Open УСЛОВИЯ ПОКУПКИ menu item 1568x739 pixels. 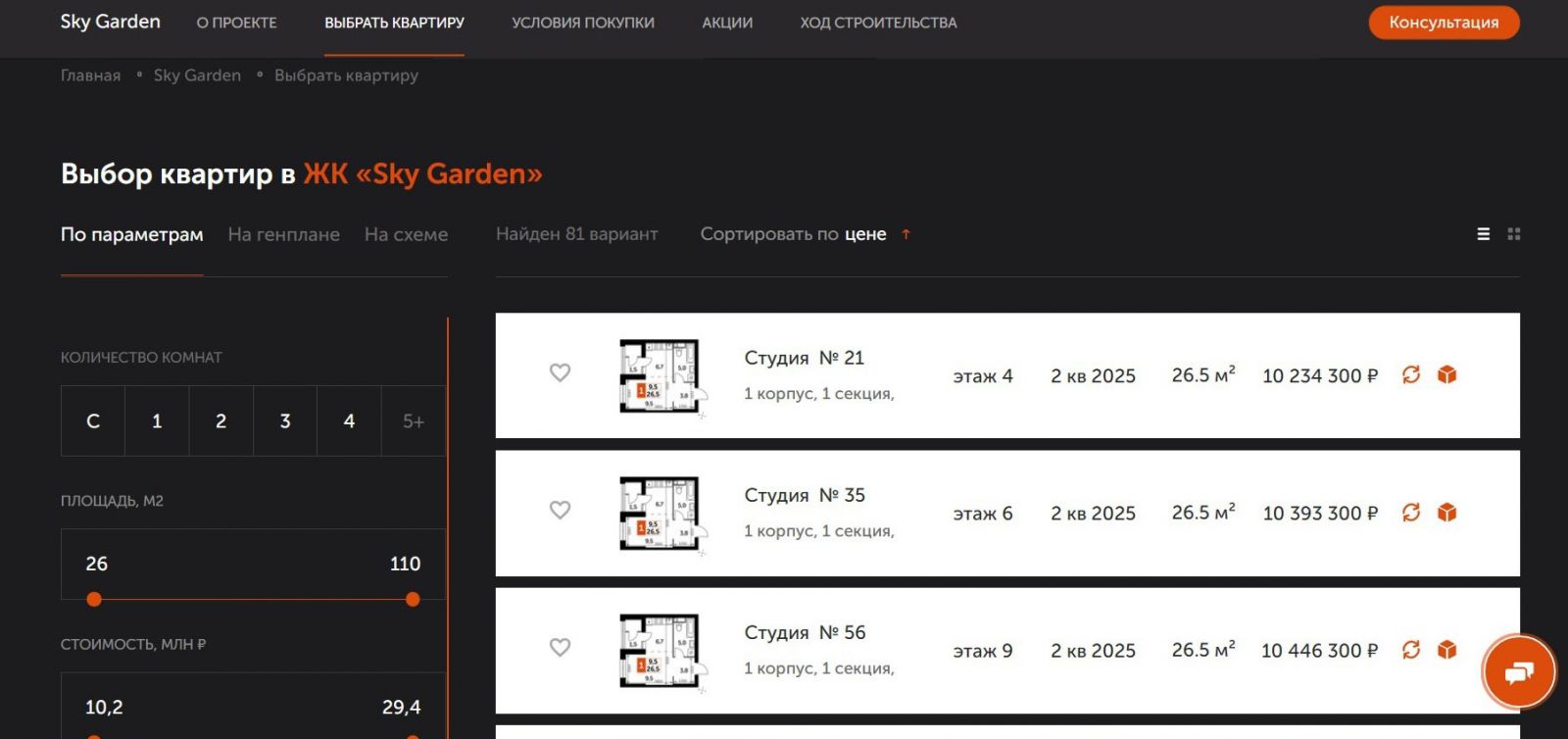click(583, 23)
